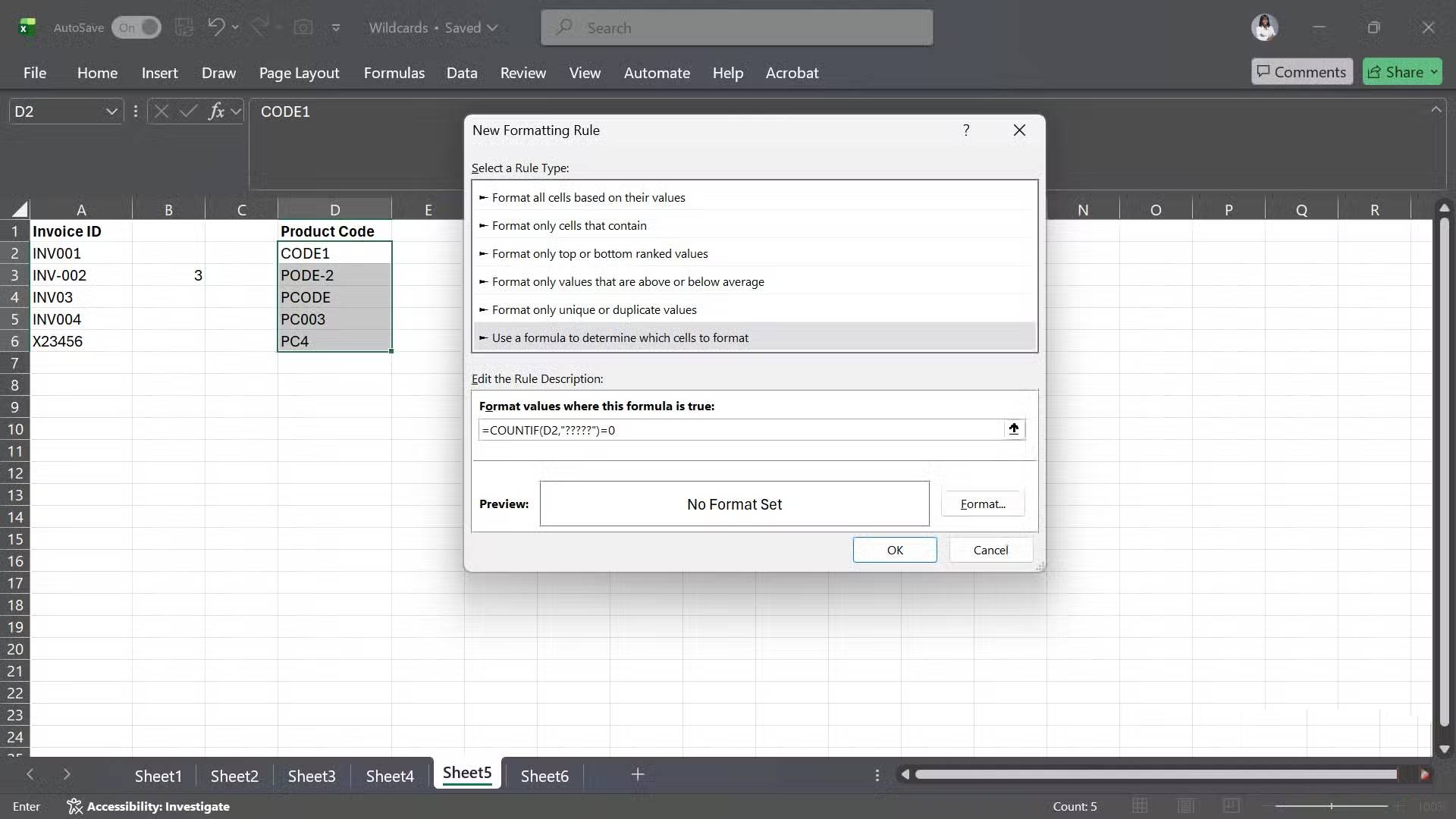Screen dimensions: 1456x819
Task: Collapse the formula dialog with the arrow icon
Action: [x=1014, y=429]
